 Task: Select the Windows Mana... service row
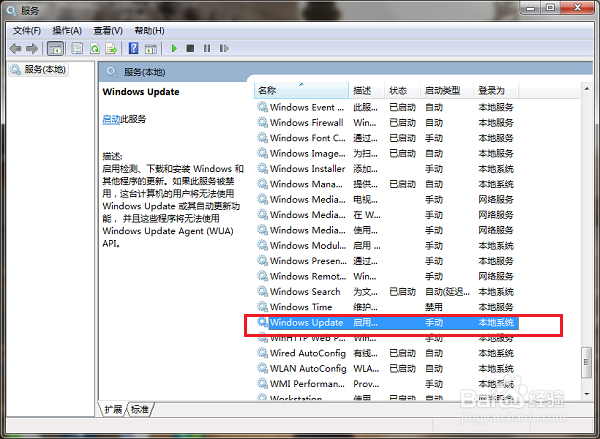[x=387, y=184]
